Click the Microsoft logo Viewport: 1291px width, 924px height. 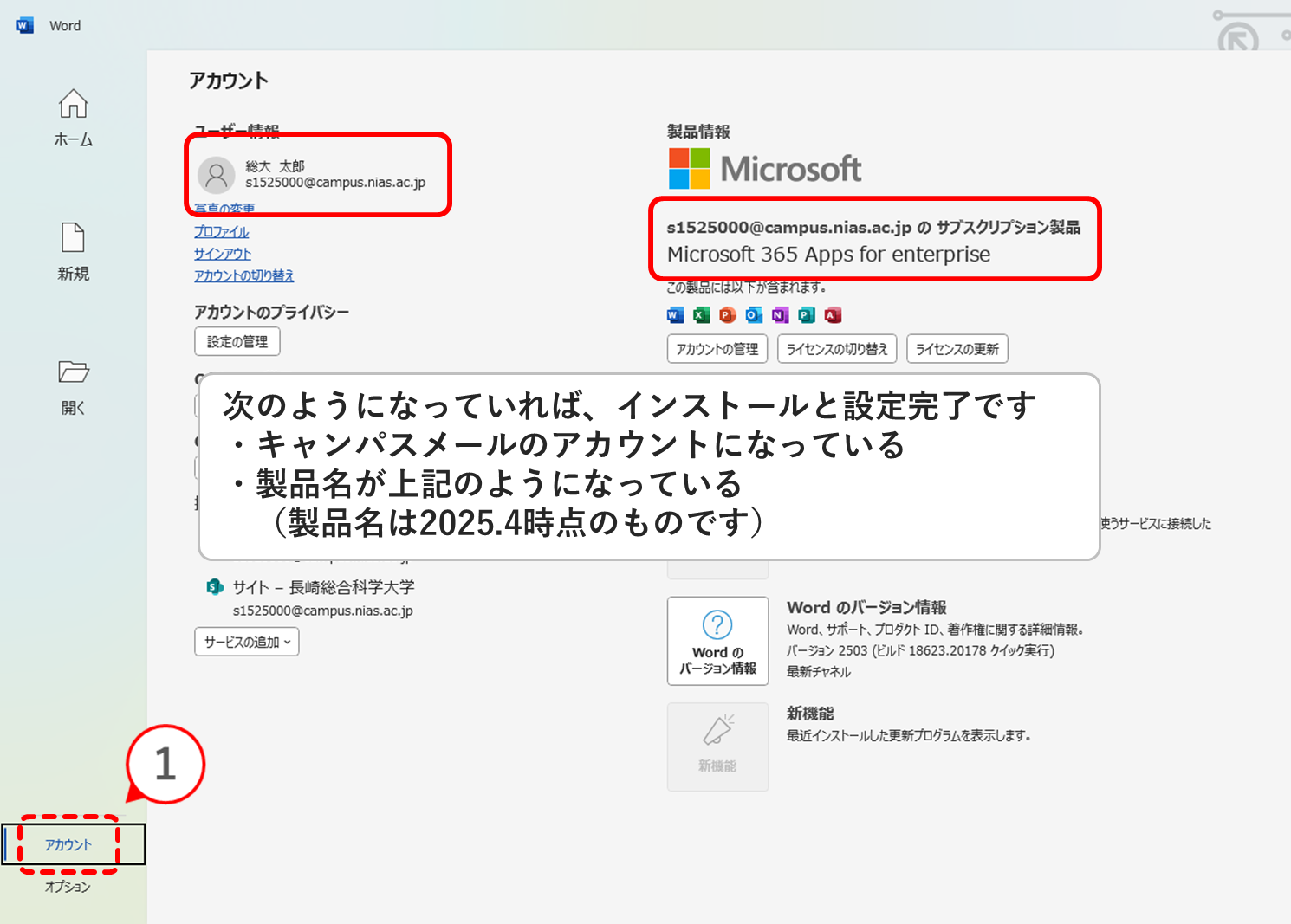765,168
